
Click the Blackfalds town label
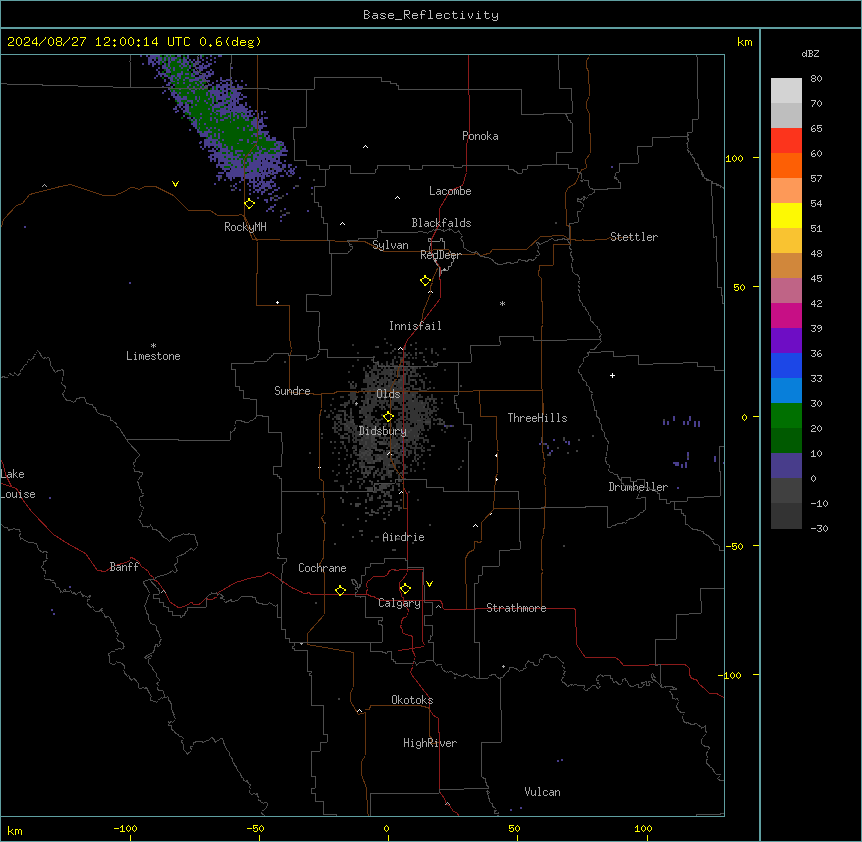pos(441,223)
